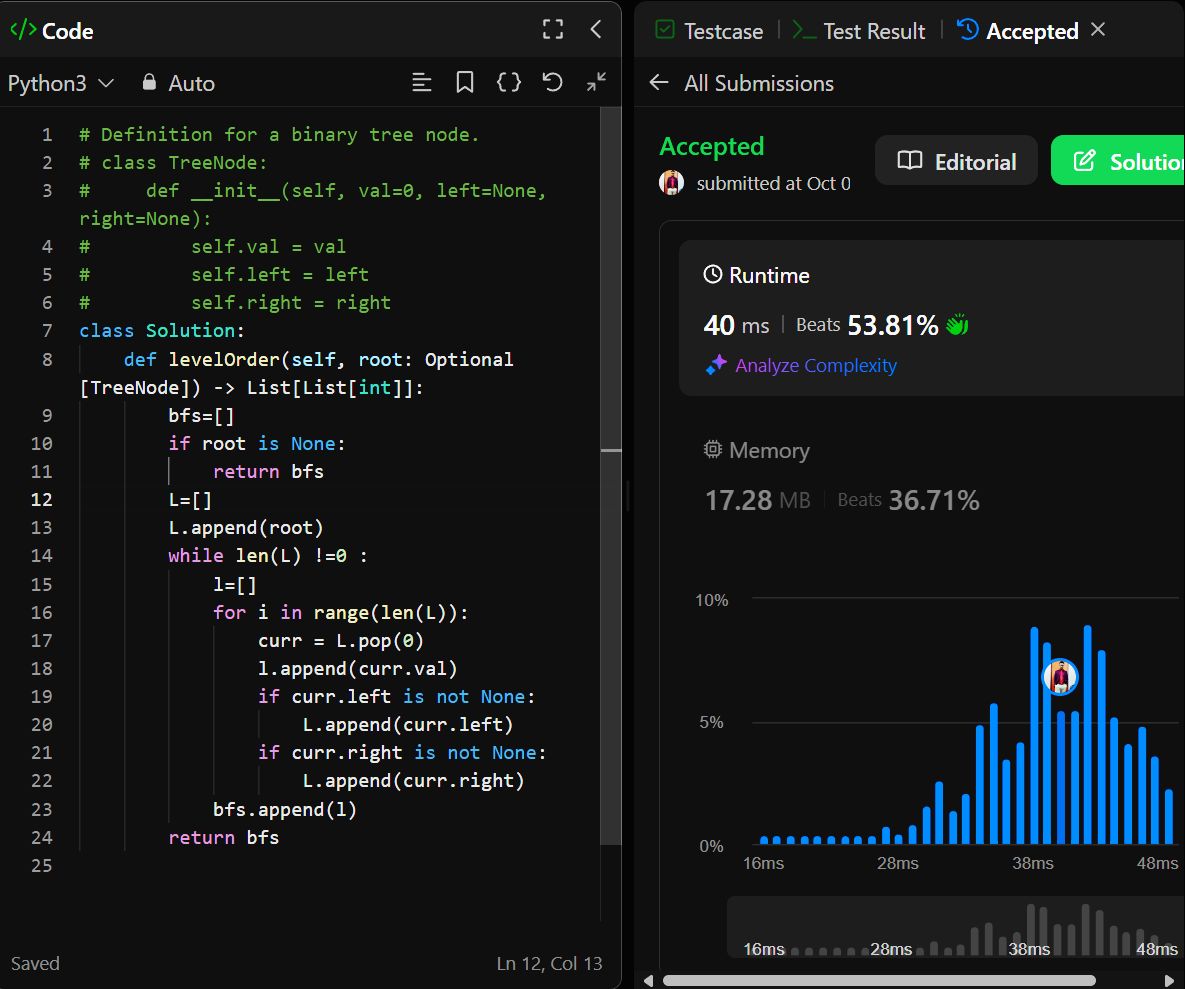Screen dimensions: 1185x989
Task: Click the format code icon
Action: pyautogui.click(x=422, y=83)
